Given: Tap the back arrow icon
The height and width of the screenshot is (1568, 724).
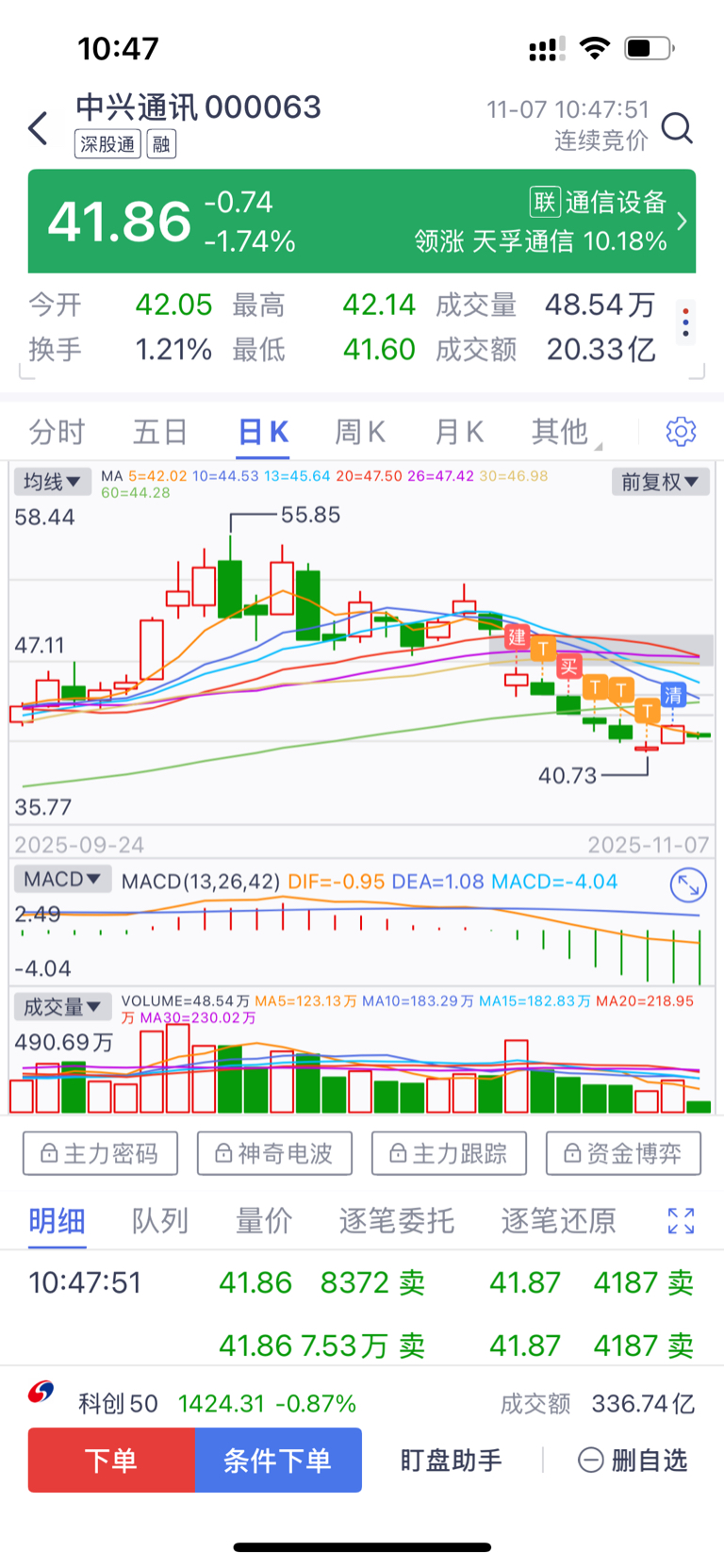Looking at the screenshot, I should 38,127.
